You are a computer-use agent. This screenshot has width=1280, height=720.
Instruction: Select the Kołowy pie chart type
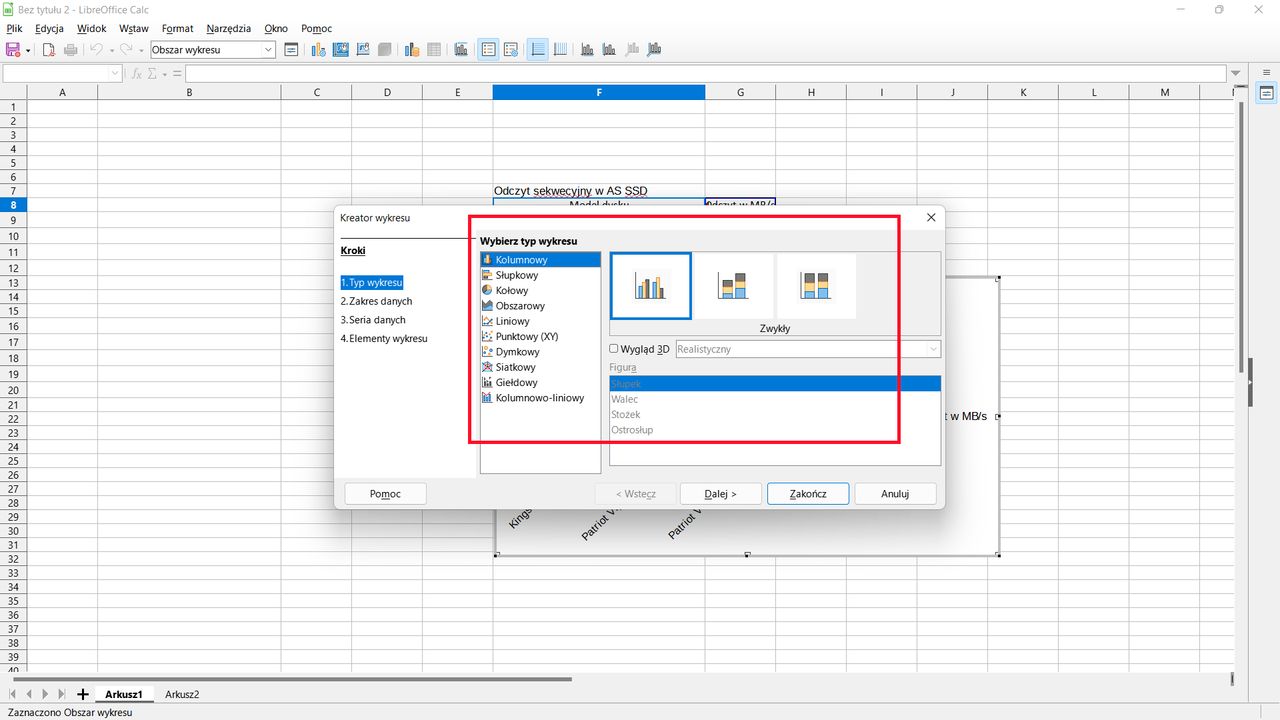point(511,290)
